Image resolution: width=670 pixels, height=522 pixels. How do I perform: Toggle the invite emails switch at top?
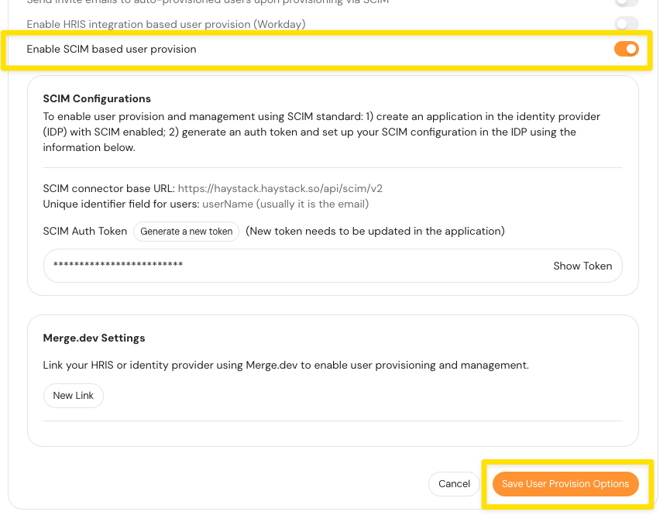(626, 3)
